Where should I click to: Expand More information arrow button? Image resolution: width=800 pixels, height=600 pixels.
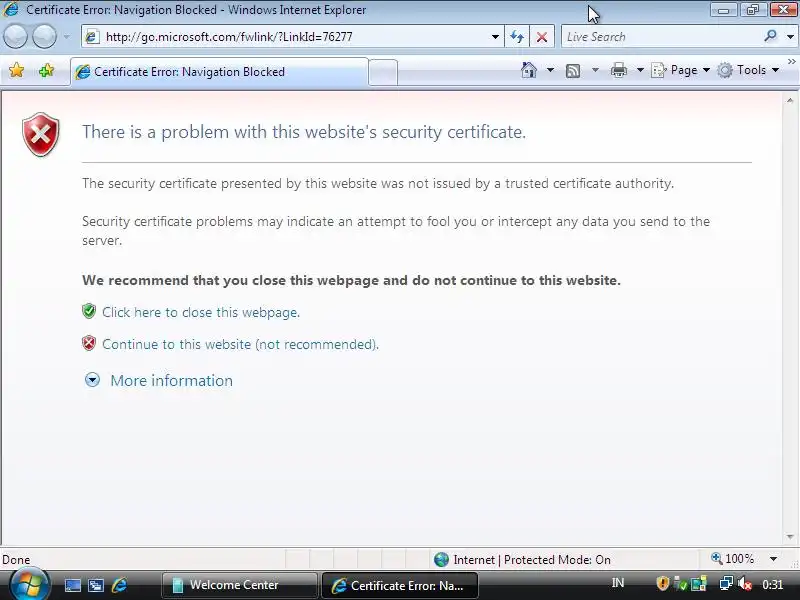92,380
